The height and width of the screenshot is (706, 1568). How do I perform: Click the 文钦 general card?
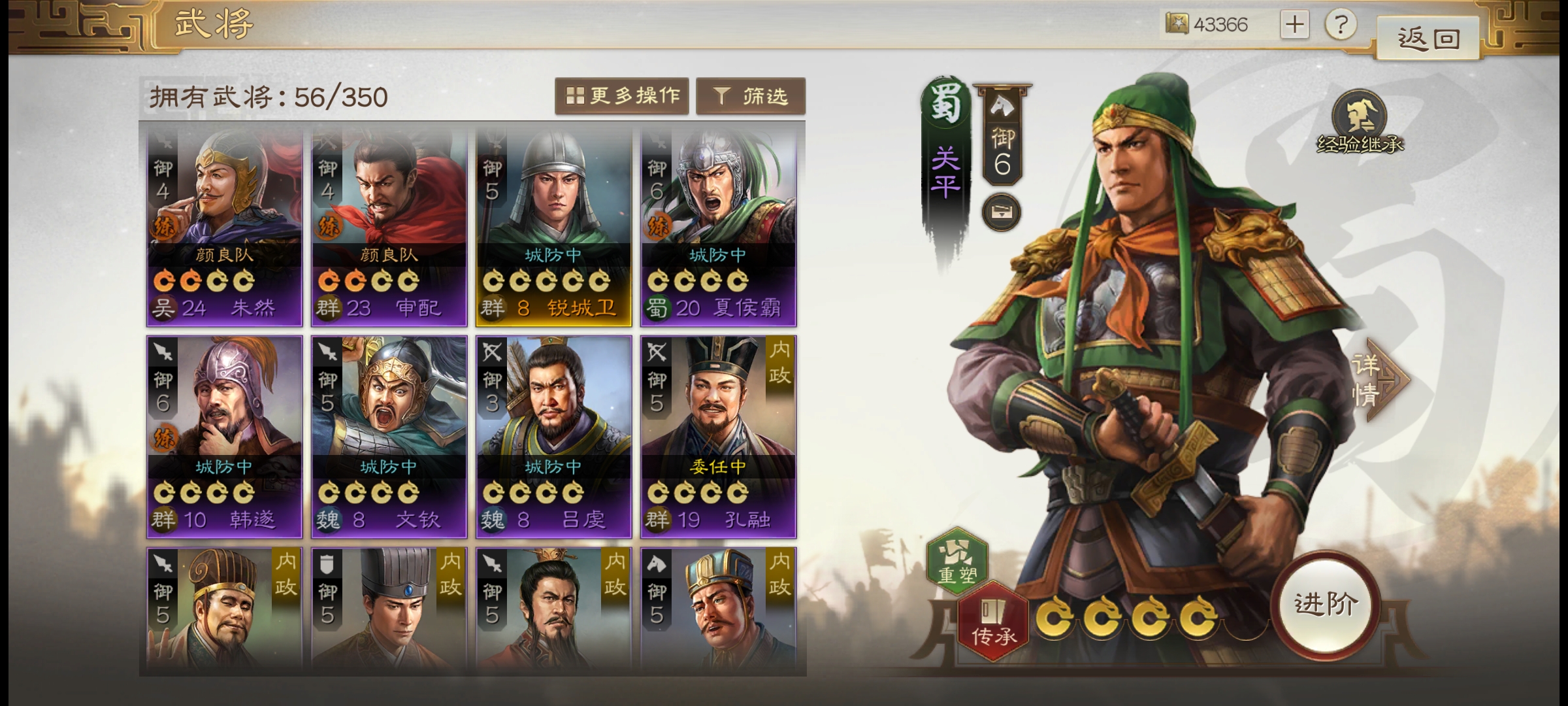389,437
